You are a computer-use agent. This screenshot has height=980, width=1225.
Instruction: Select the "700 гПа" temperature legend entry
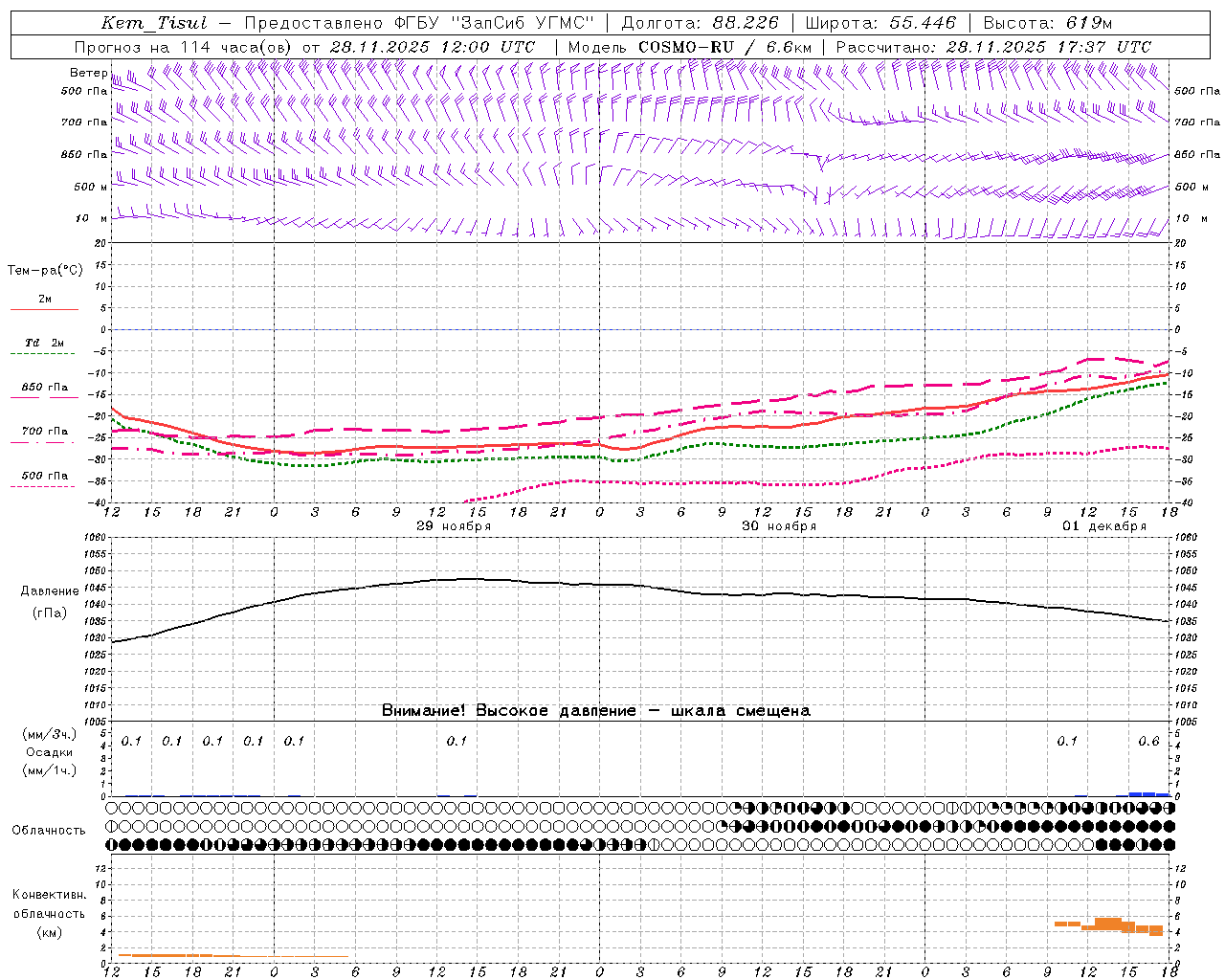[x=45, y=432]
